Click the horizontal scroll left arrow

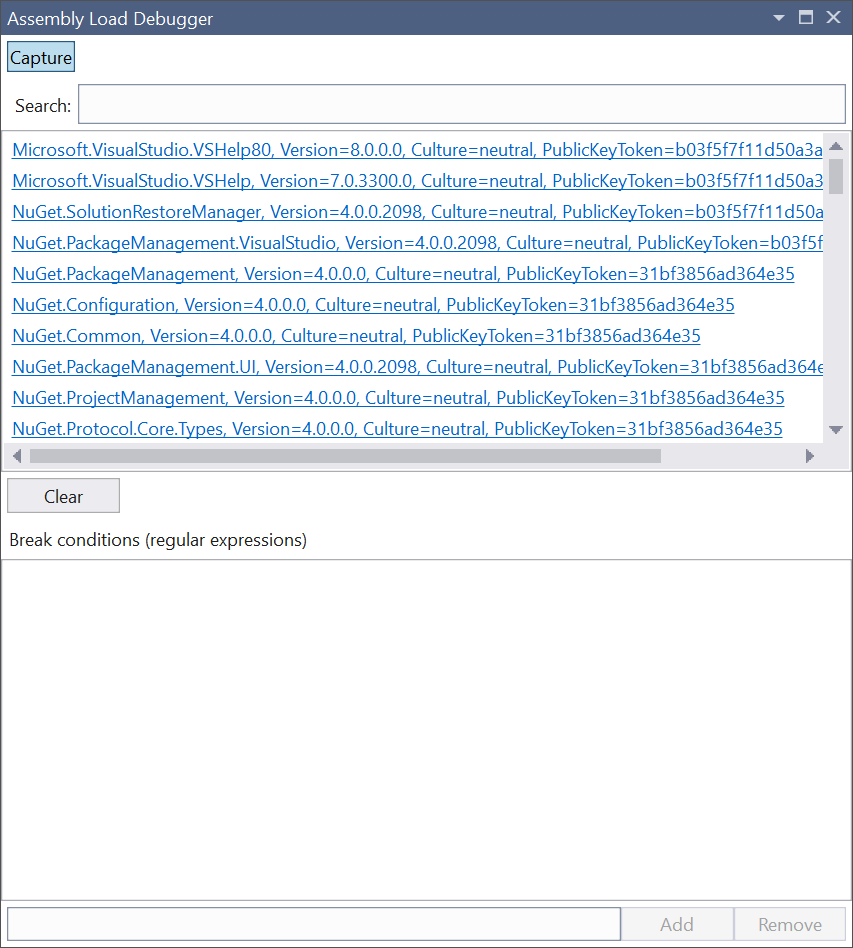[x=17, y=456]
